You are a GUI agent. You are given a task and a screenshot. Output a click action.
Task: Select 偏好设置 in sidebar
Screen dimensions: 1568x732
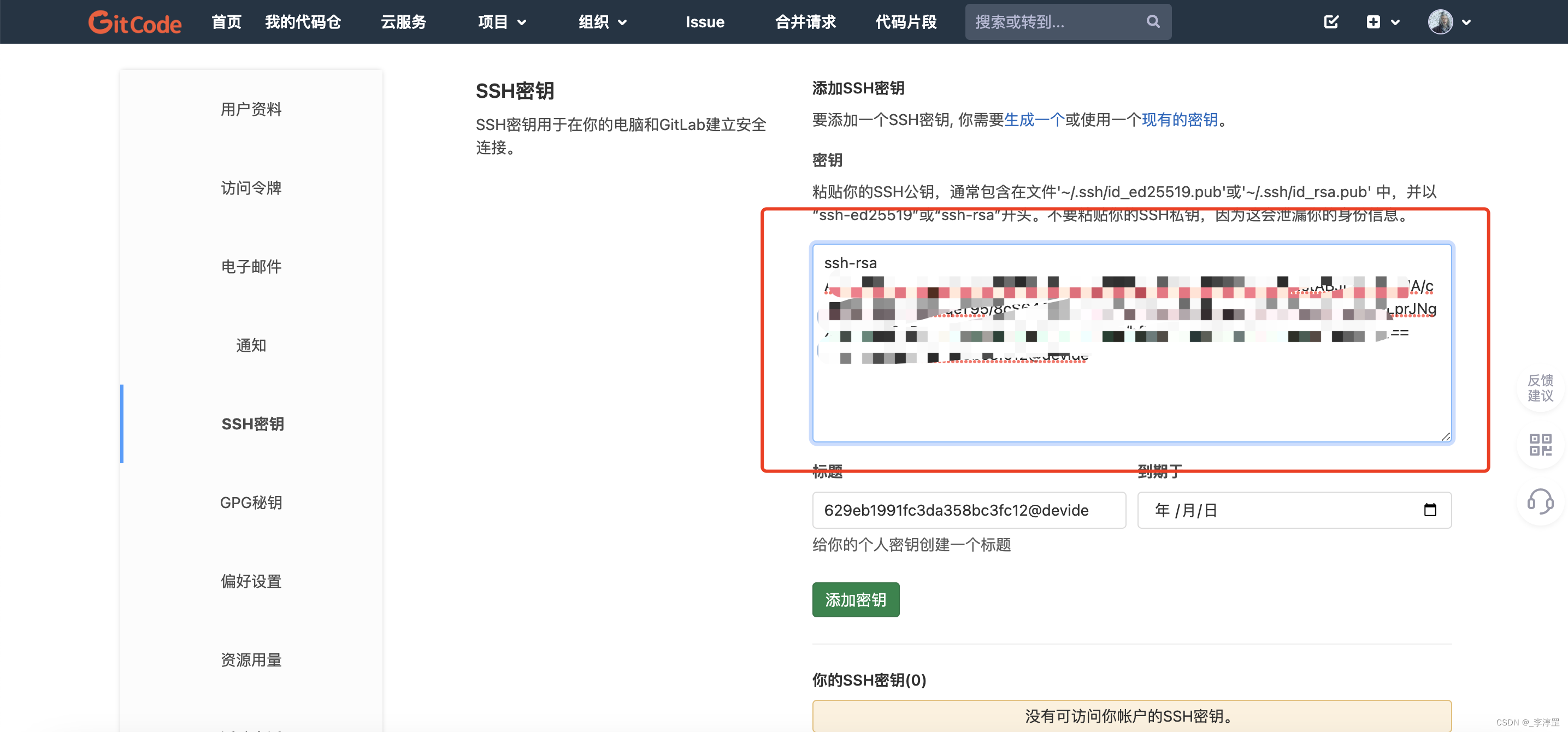(x=251, y=581)
